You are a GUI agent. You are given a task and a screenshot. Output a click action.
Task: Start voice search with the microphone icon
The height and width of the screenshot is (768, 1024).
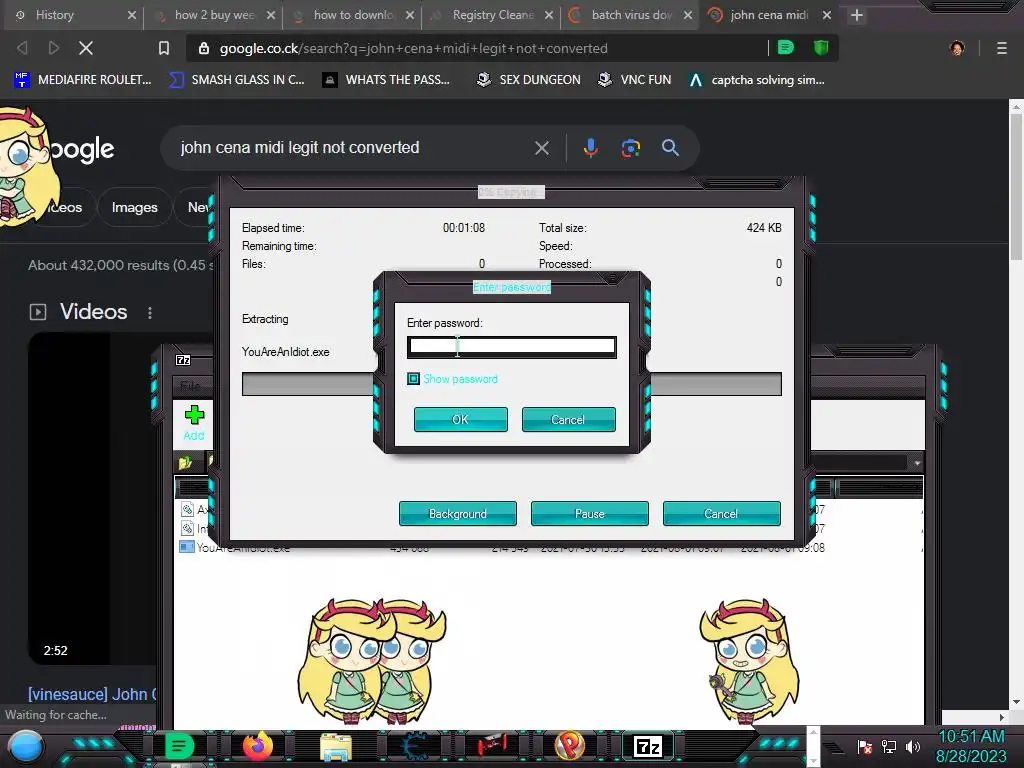point(590,148)
